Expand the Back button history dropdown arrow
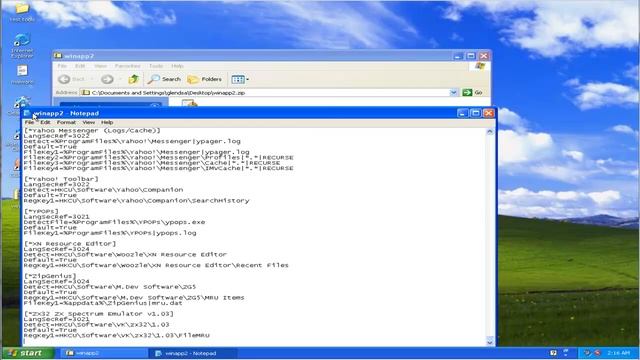 92,79
